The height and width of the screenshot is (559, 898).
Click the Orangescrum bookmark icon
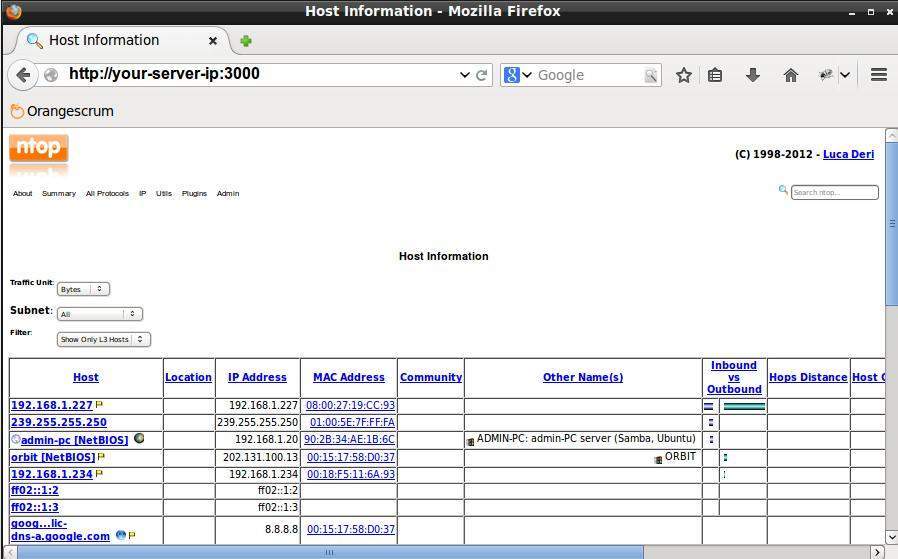(x=17, y=111)
